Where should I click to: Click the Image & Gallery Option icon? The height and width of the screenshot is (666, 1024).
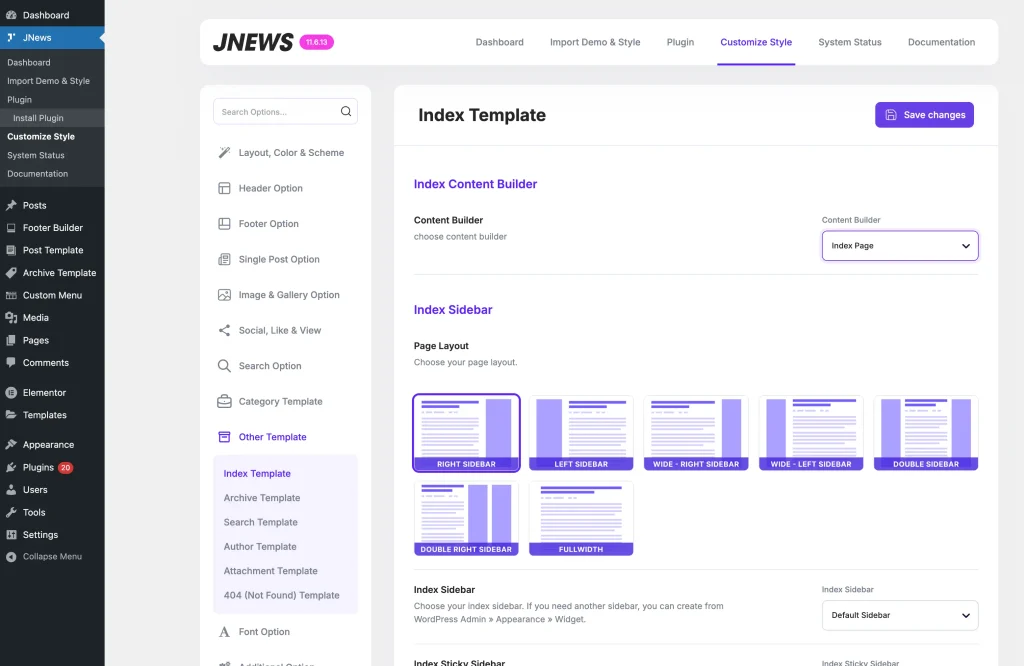coord(224,295)
